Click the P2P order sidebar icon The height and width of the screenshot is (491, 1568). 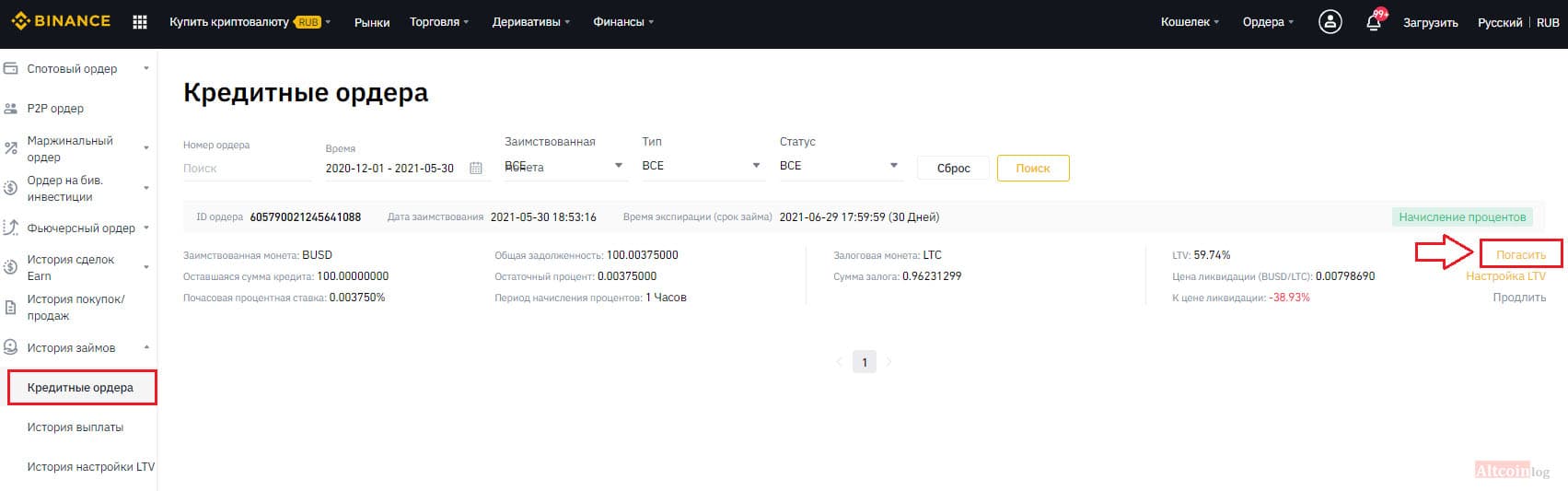(x=11, y=109)
